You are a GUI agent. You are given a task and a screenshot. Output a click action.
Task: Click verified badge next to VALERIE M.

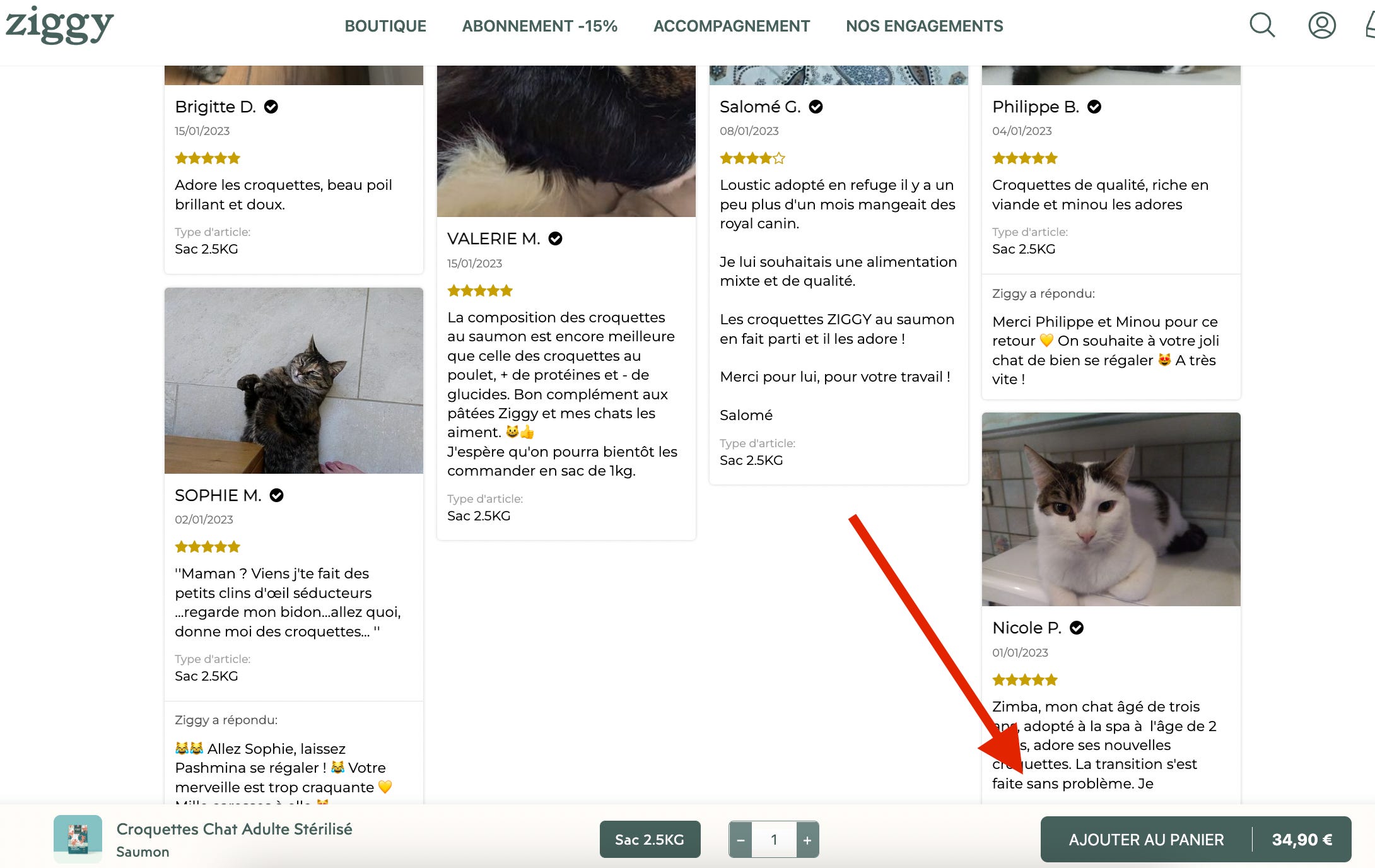555,238
